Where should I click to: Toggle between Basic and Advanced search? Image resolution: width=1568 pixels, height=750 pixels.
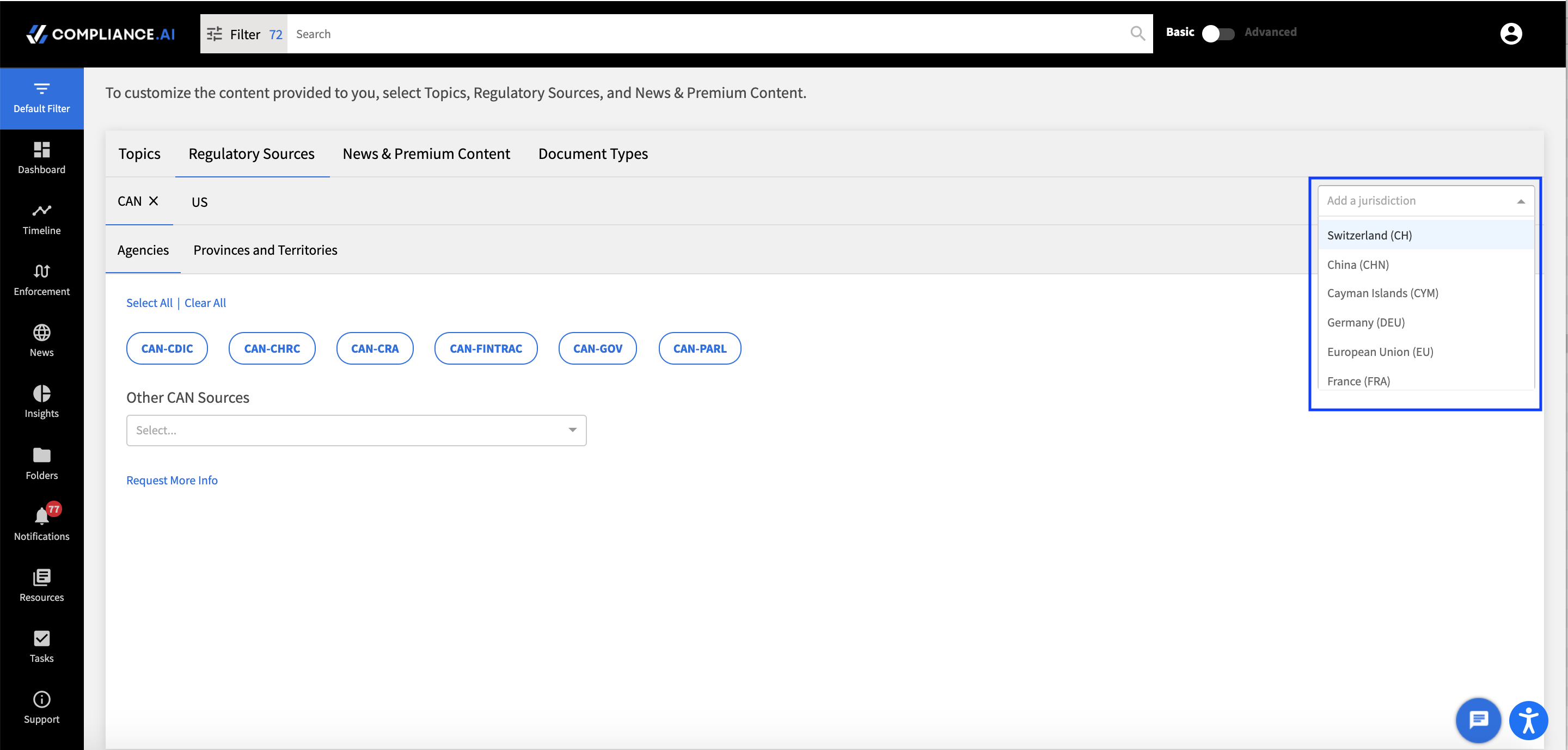[1218, 33]
